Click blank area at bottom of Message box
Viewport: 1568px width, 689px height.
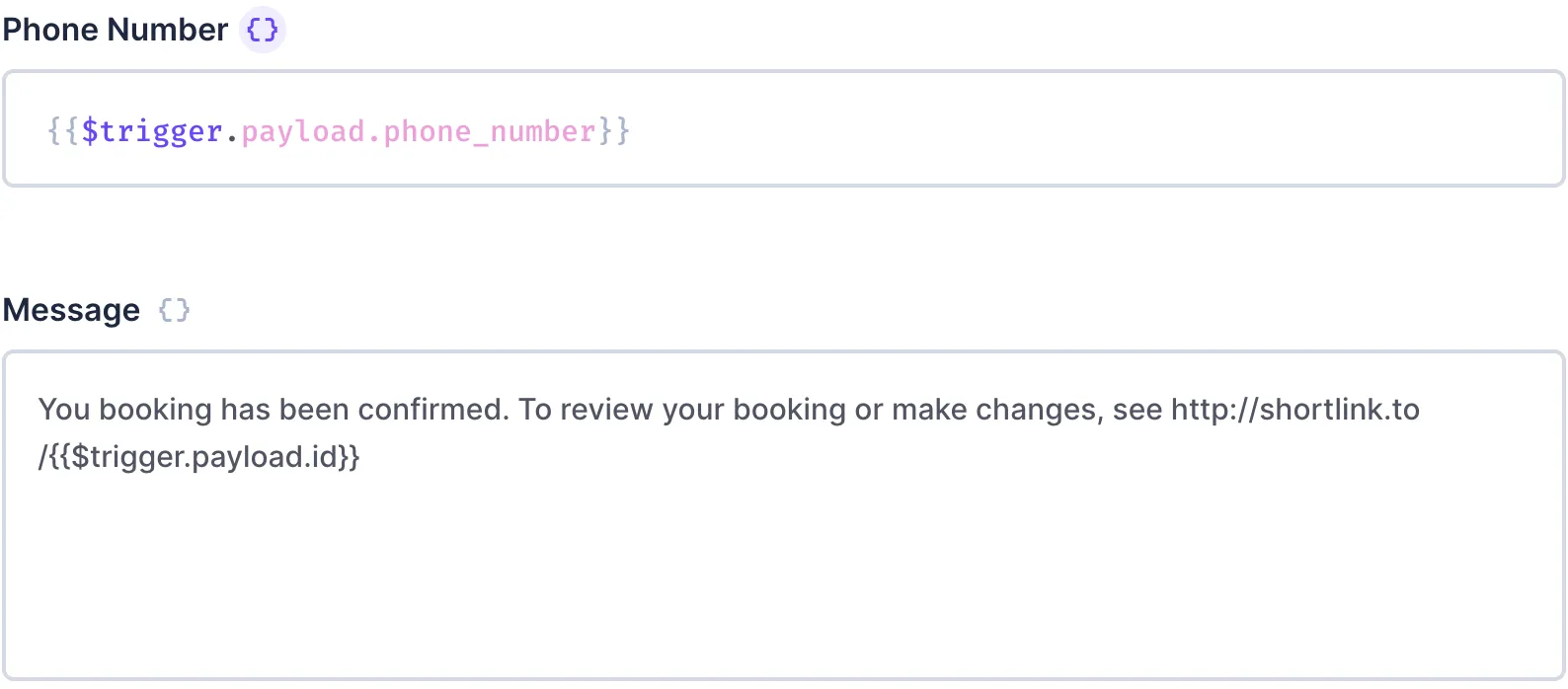pos(780,602)
